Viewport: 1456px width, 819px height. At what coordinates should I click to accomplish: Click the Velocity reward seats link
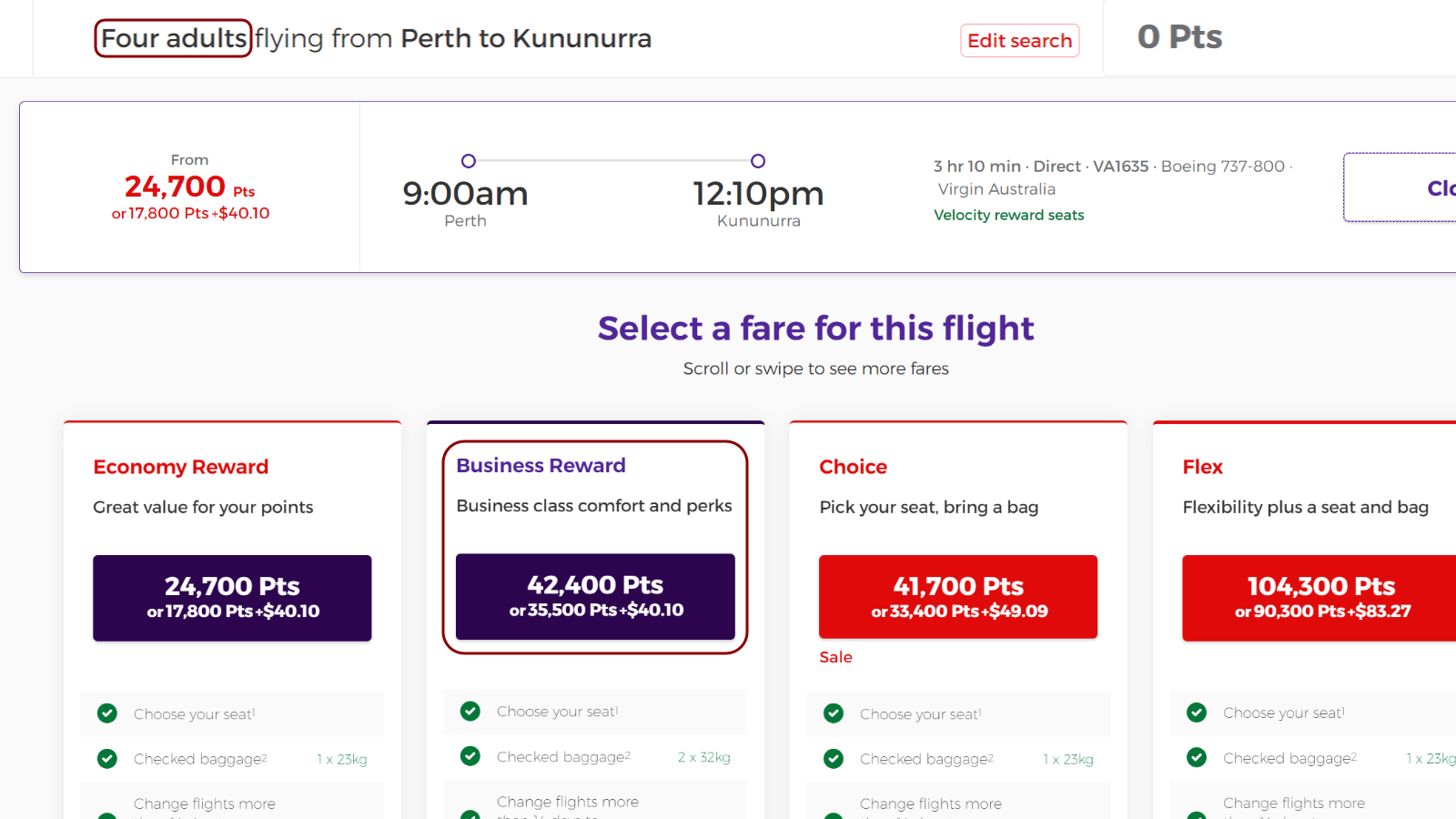1008,215
